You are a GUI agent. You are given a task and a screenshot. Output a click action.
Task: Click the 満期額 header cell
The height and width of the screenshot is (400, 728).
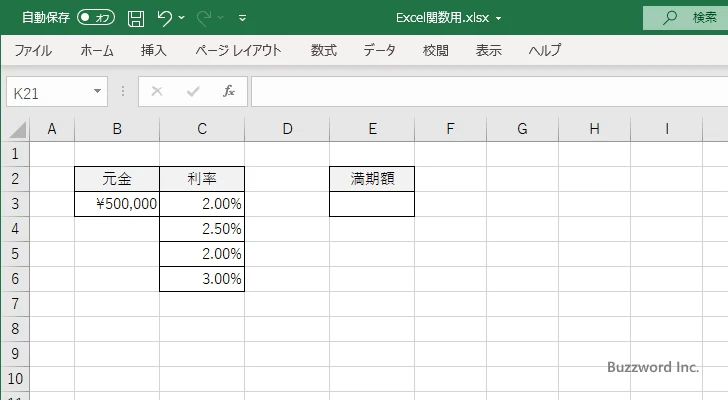tap(372, 179)
